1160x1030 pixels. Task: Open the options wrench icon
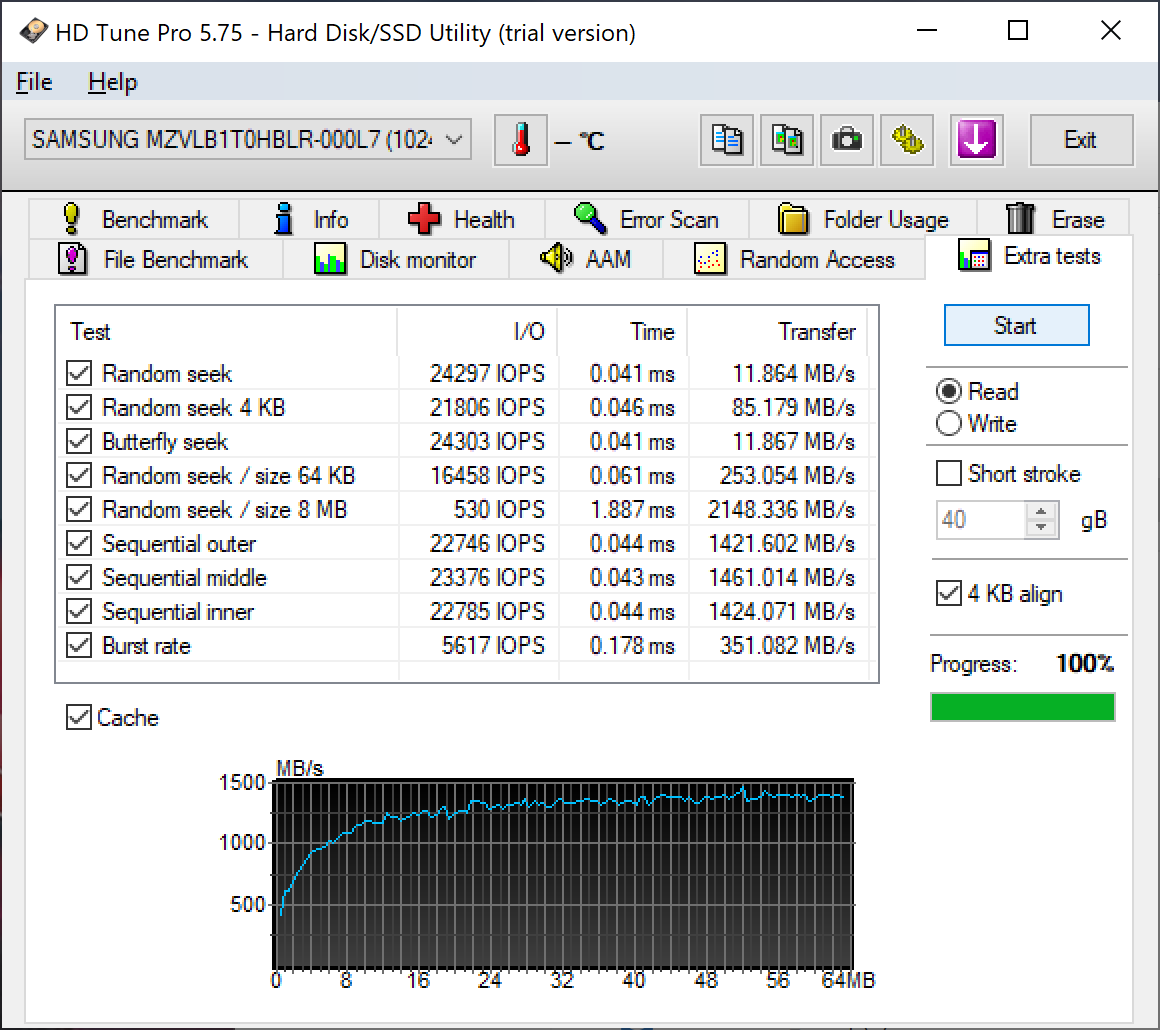(x=907, y=140)
